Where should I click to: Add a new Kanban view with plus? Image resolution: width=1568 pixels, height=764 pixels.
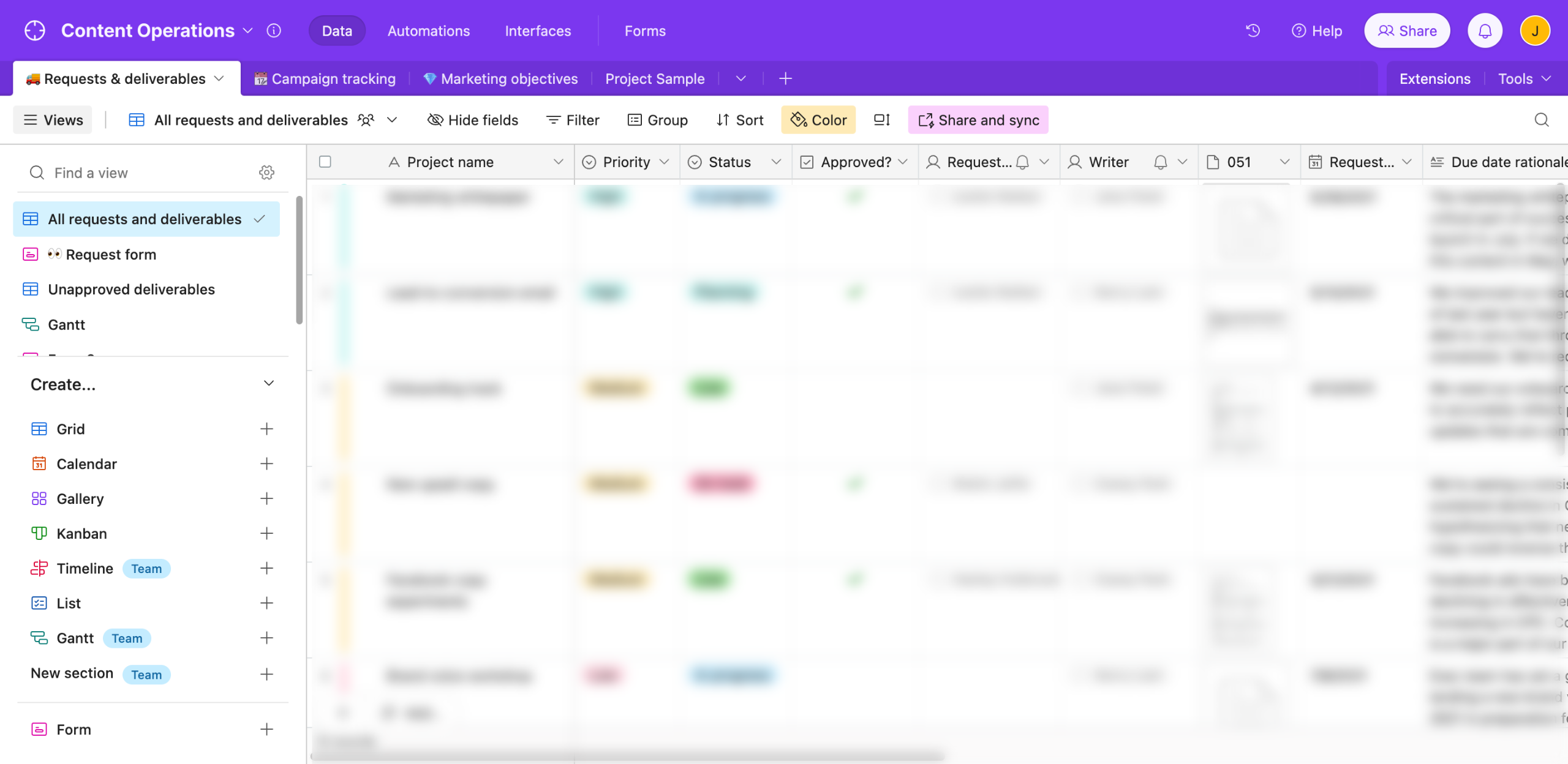(266, 533)
